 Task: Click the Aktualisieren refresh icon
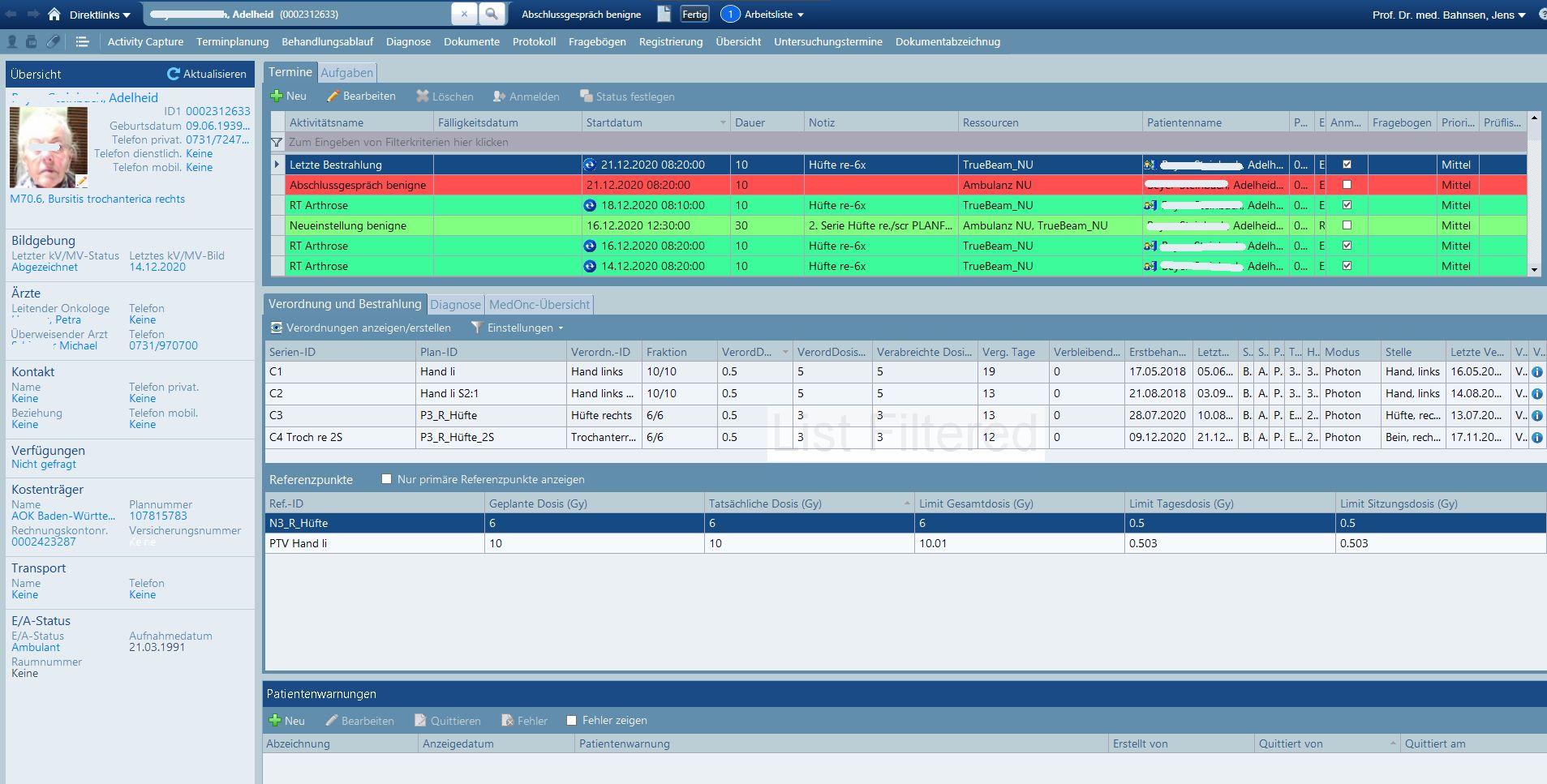tap(173, 74)
